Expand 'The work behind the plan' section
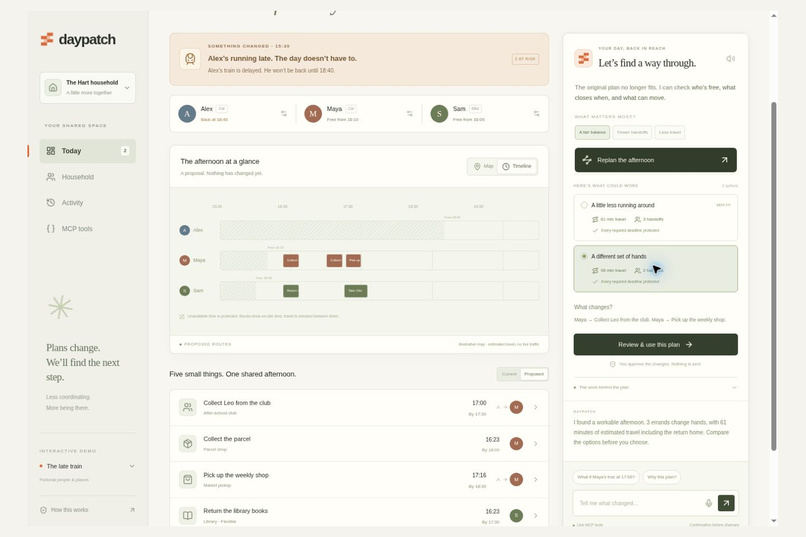 tap(655, 387)
